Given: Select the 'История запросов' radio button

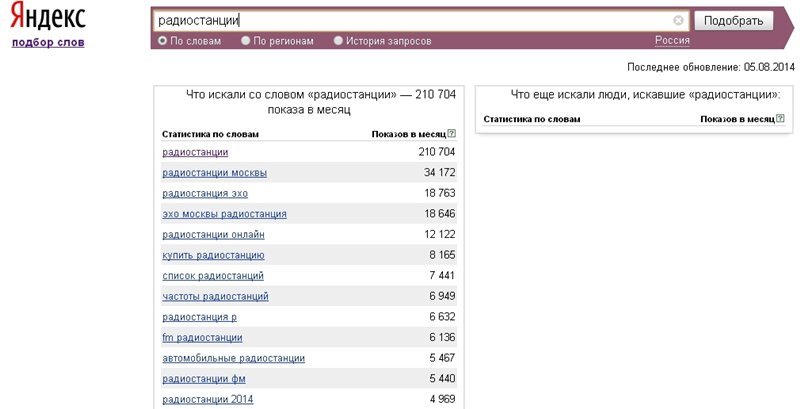Looking at the screenshot, I should coord(338,40).
